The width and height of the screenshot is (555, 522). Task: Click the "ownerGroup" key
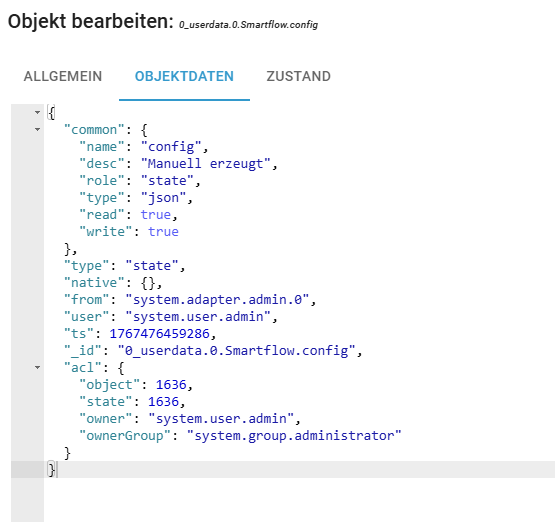(x=125, y=435)
